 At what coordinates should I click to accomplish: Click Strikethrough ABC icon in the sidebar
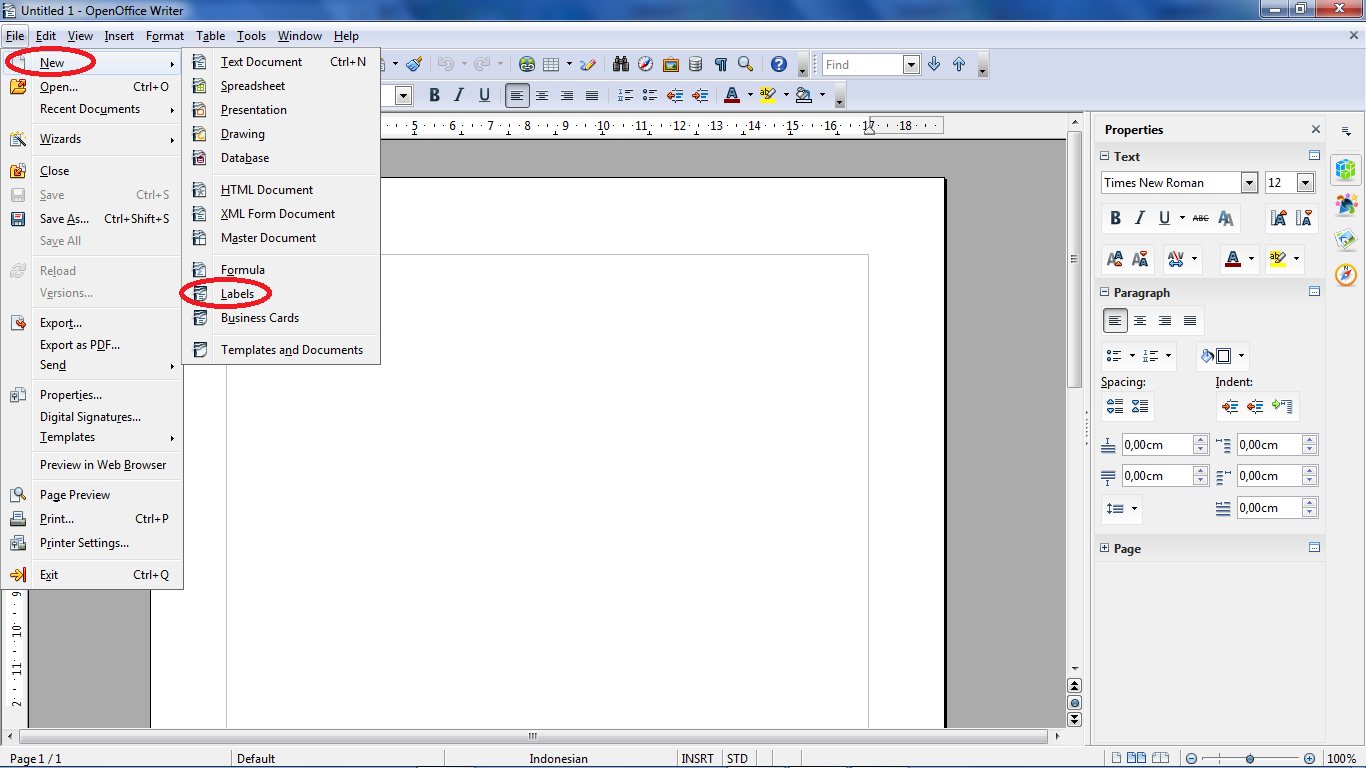point(1201,218)
